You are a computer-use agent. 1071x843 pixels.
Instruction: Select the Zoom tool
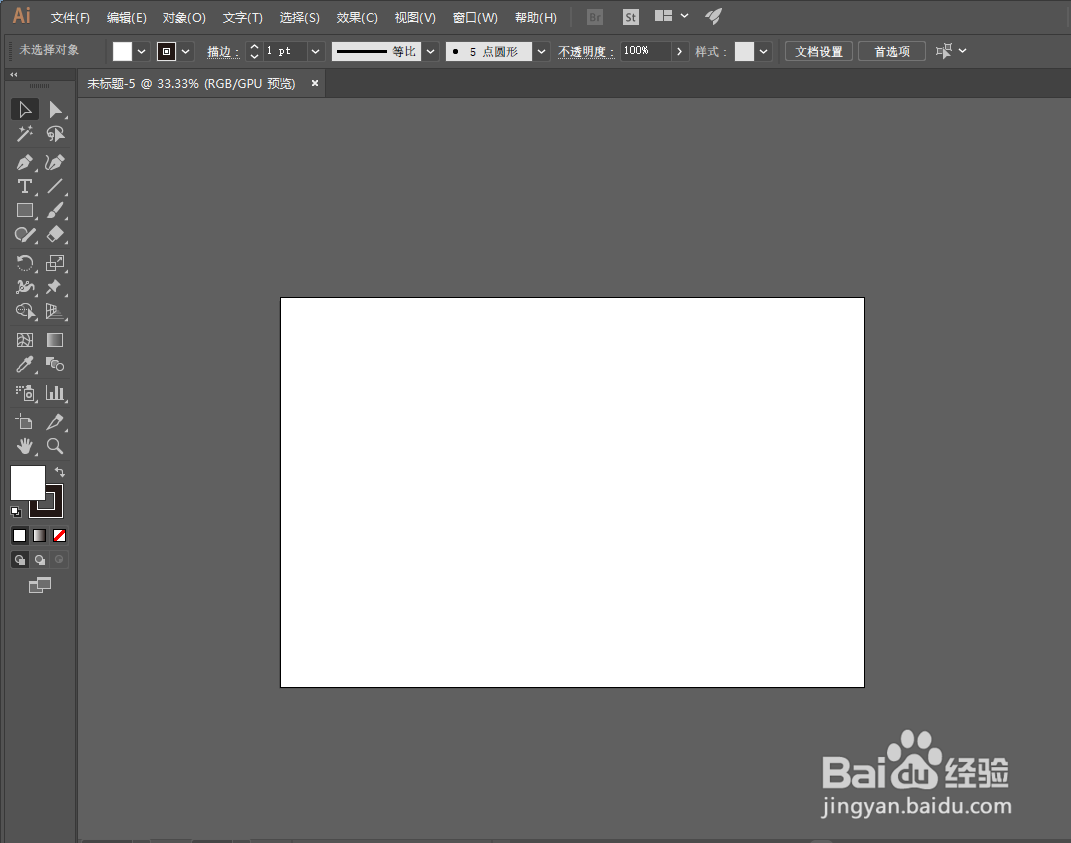tap(55, 446)
